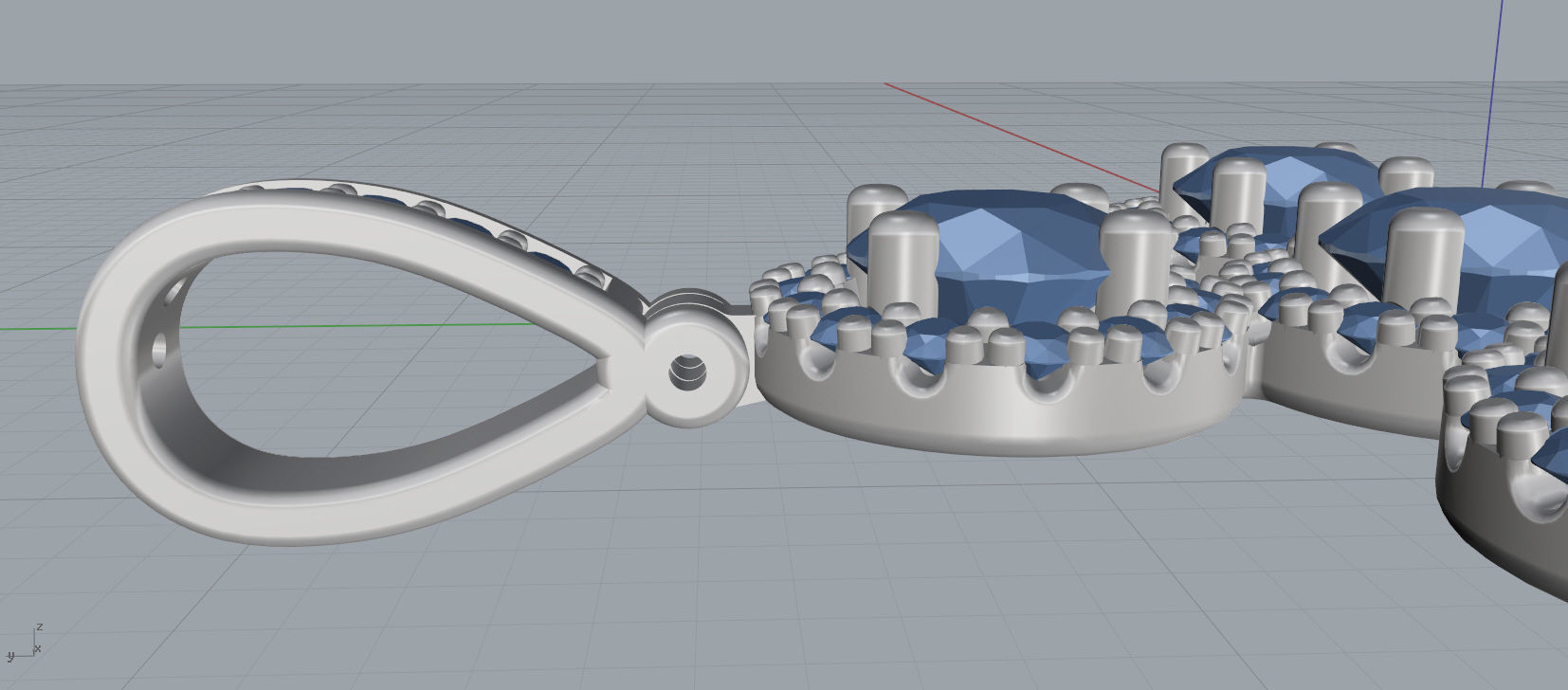
Task: Click the hinge hole of the bail connector
Action: pos(689,371)
